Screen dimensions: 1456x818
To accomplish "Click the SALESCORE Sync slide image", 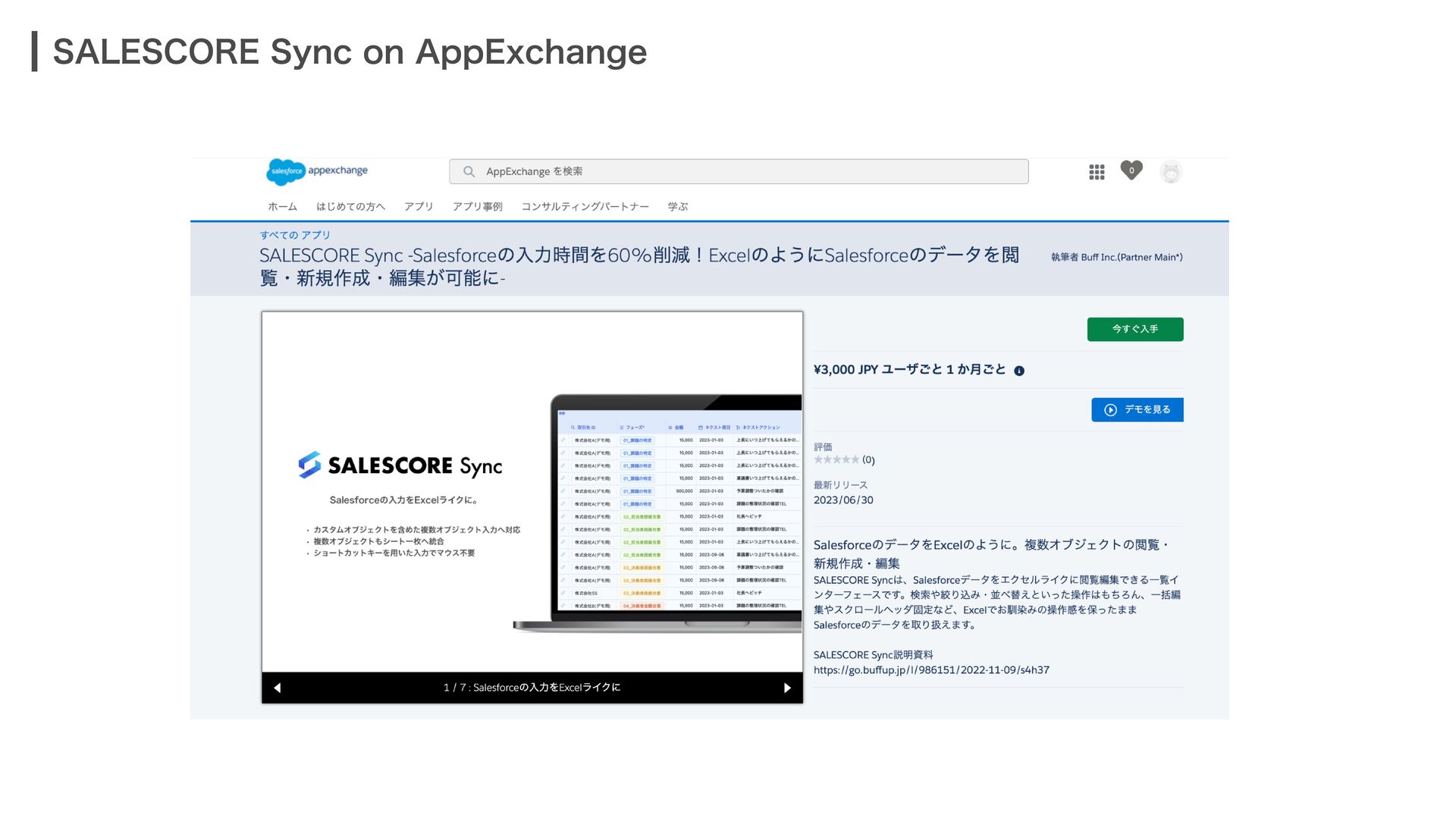I will click(x=532, y=492).
